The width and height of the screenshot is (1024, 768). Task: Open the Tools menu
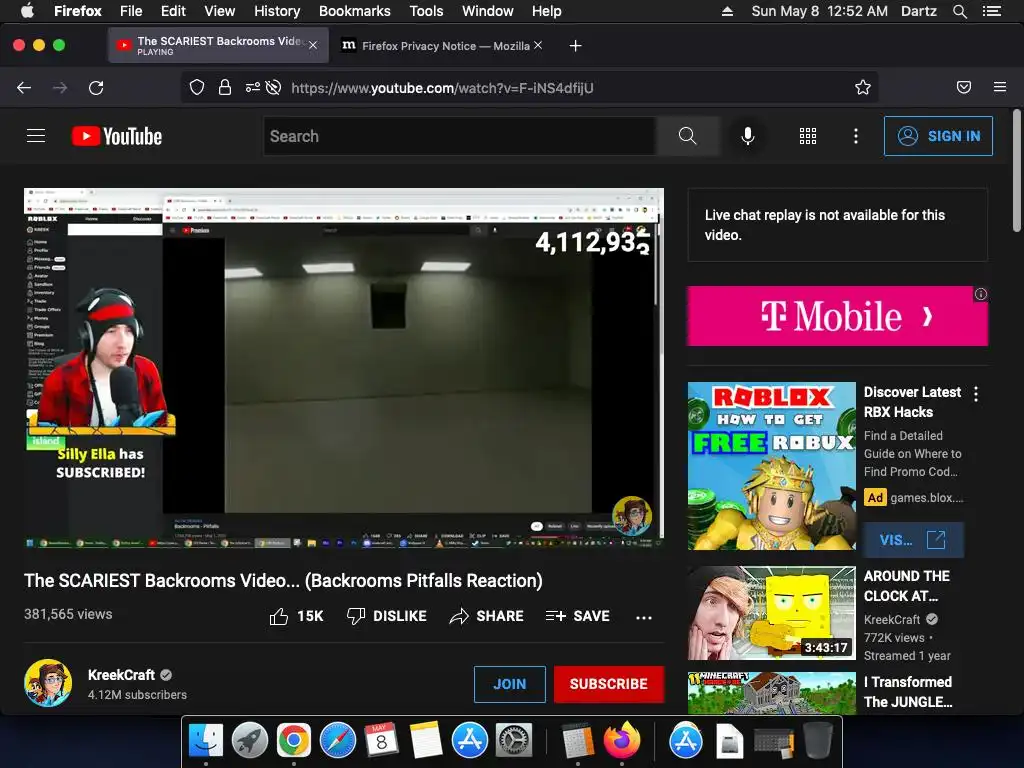(426, 11)
